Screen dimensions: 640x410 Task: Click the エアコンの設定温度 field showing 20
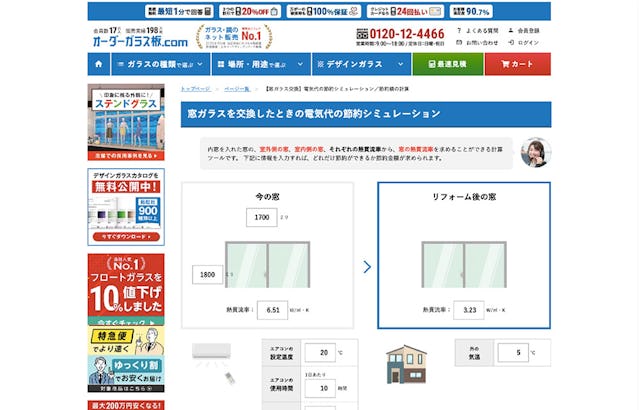(x=320, y=352)
